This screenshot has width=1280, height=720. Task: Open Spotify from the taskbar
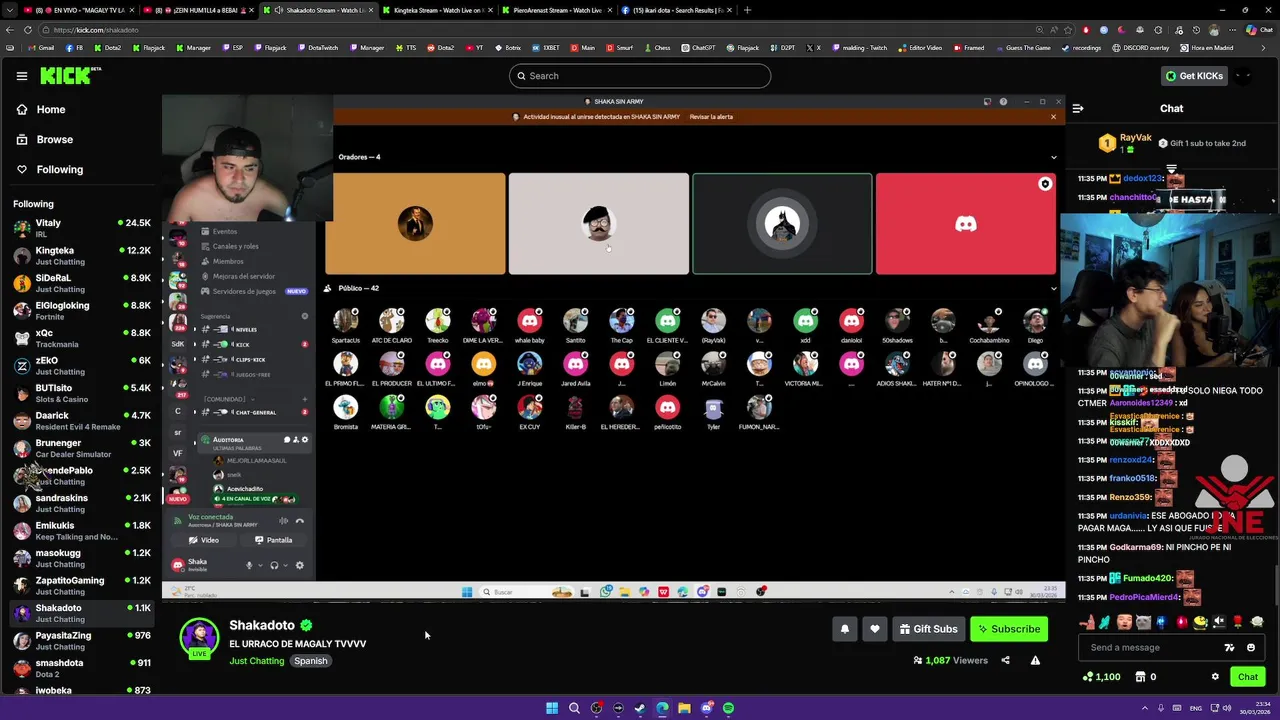[x=728, y=708]
